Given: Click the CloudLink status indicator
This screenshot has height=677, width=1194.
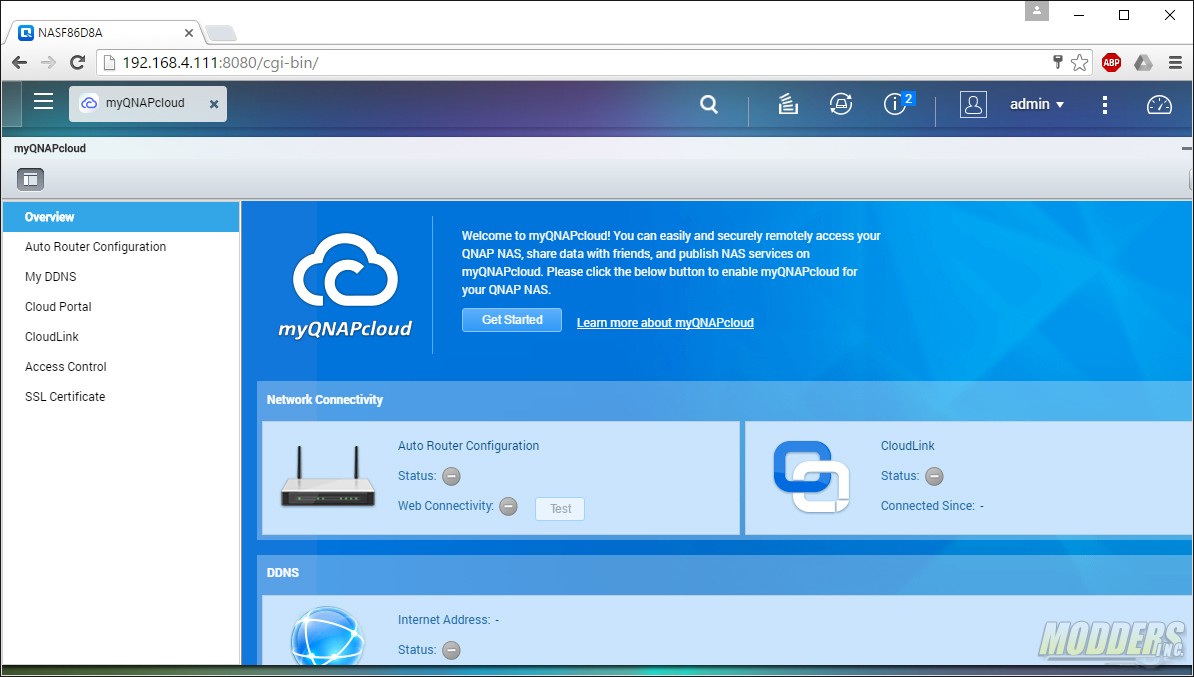Looking at the screenshot, I should (x=934, y=477).
